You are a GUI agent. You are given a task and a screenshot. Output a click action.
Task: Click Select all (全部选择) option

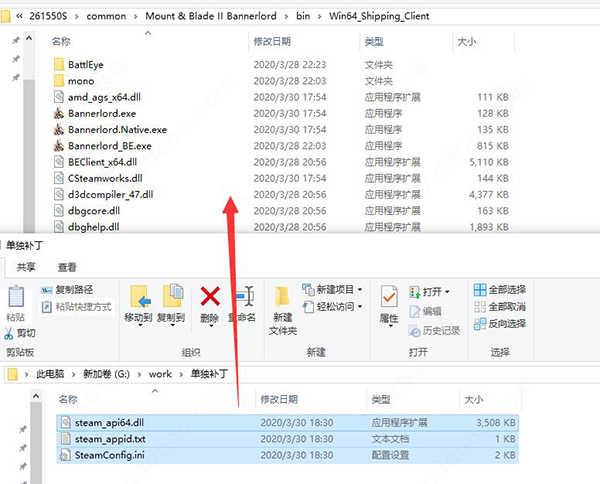coord(499,290)
